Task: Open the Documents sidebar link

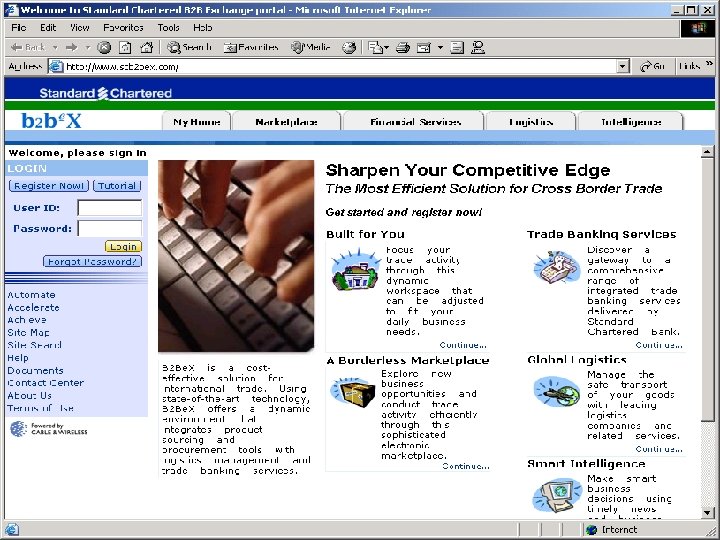Action: point(35,370)
